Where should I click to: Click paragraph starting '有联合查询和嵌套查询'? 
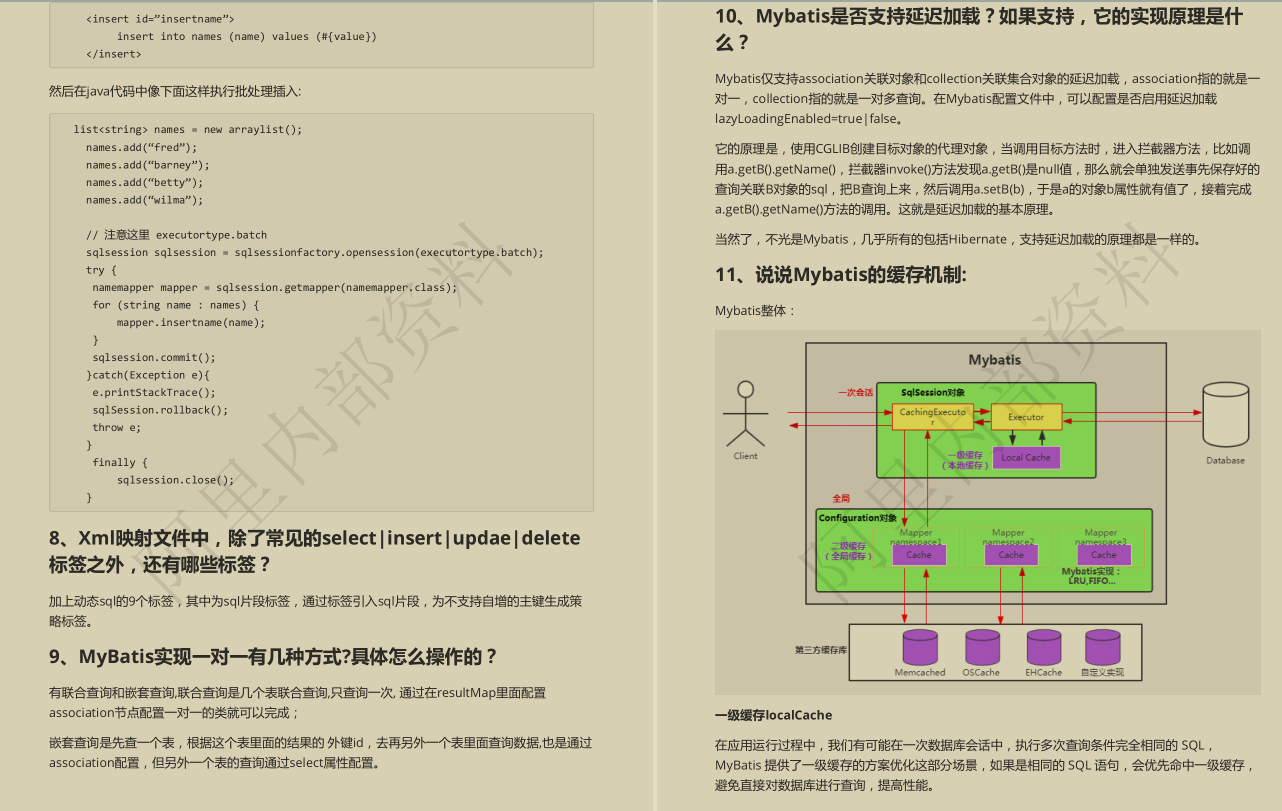[298, 702]
